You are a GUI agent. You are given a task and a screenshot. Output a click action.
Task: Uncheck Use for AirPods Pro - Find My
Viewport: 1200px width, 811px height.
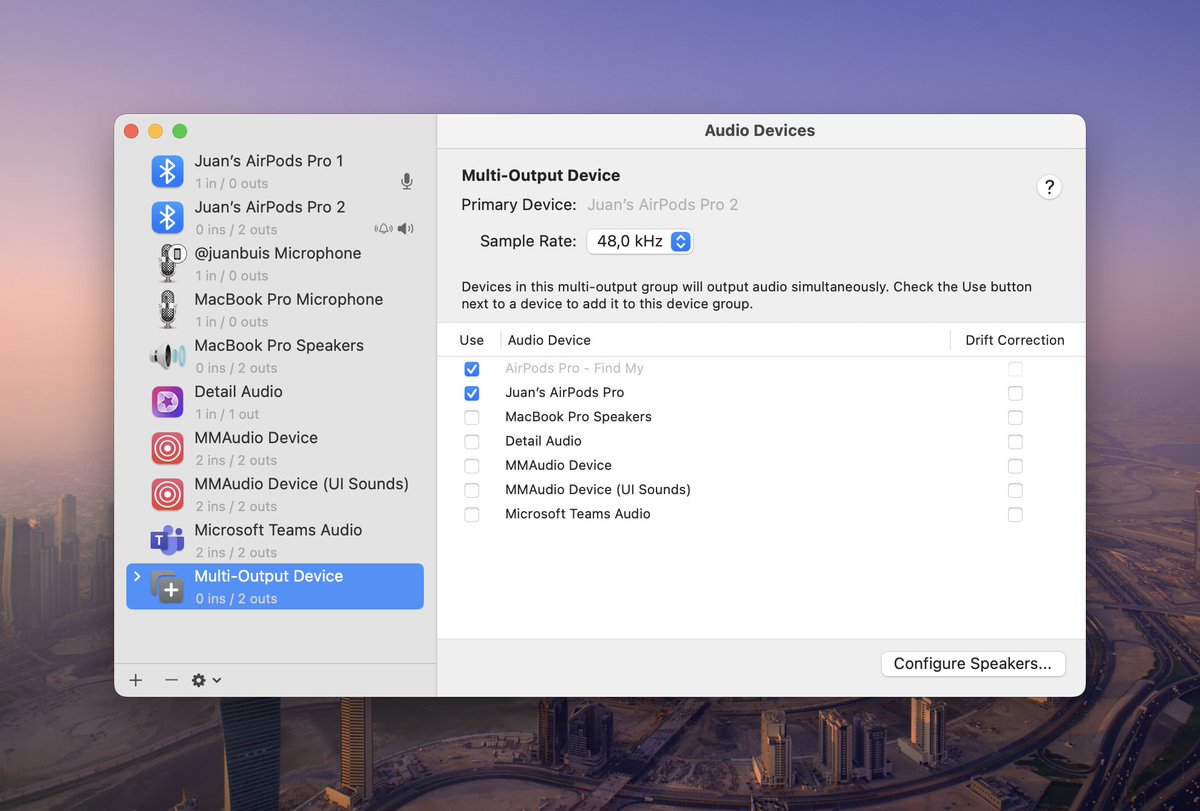pos(472,369)
